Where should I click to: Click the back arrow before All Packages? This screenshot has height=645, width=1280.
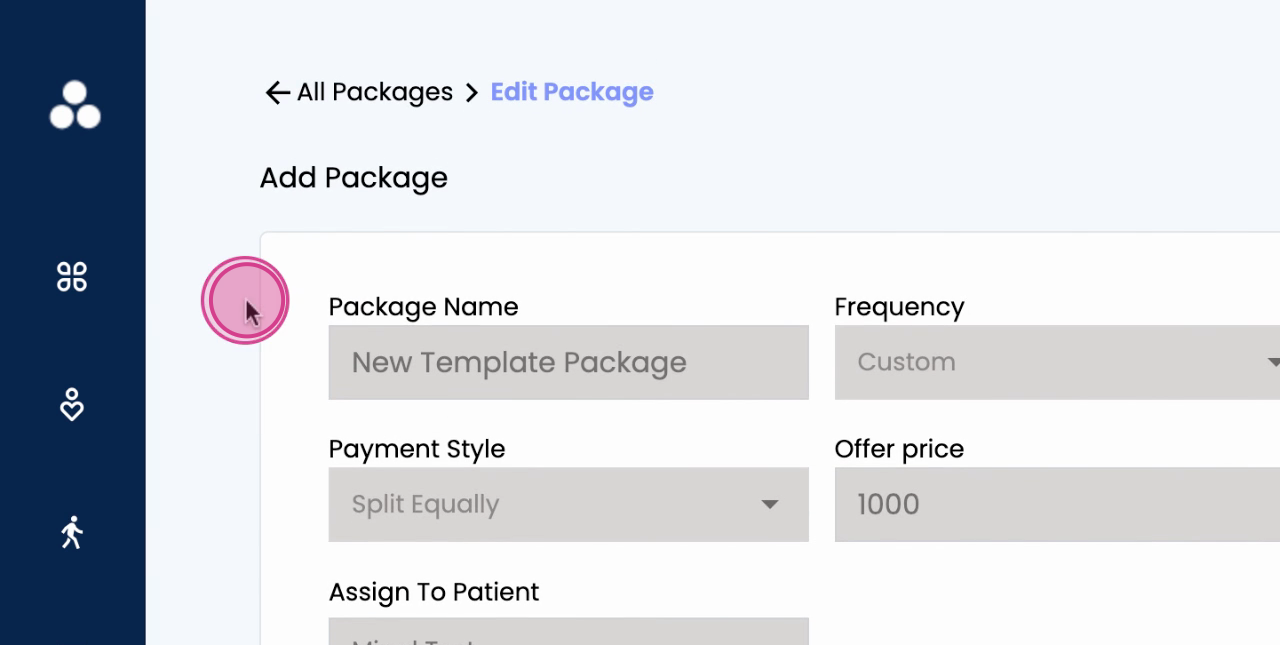(x=277, y=93)
